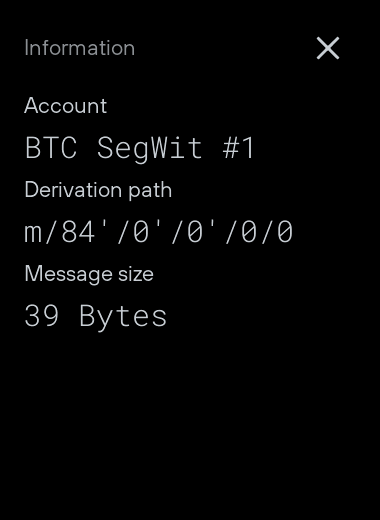Tap the word Derivation in the label
380x520 pixels.
[x=73, y=190]
